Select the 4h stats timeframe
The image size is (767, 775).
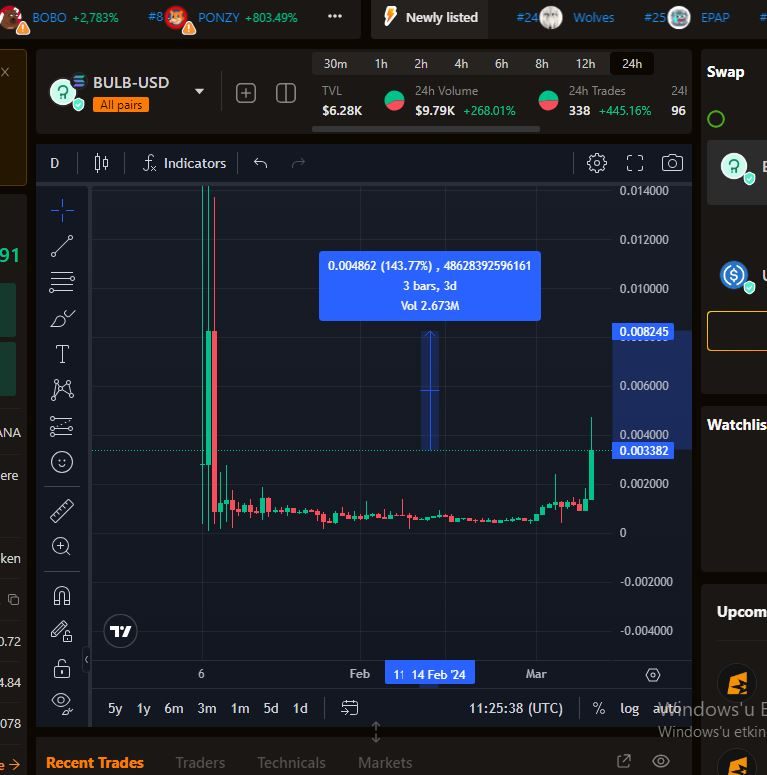pyautogui.click(x=461, y=64)
